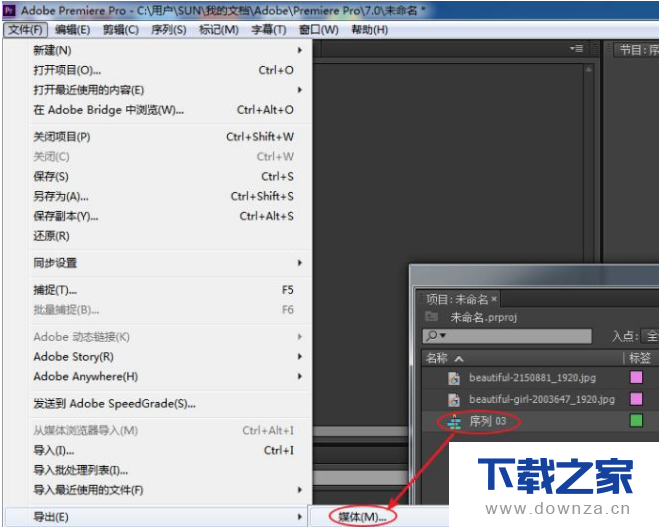This screenshot has width=659, height=527.
Task: Click the bin folder icon beside 未命名.prproj
Action: click(x=431, y=316)
